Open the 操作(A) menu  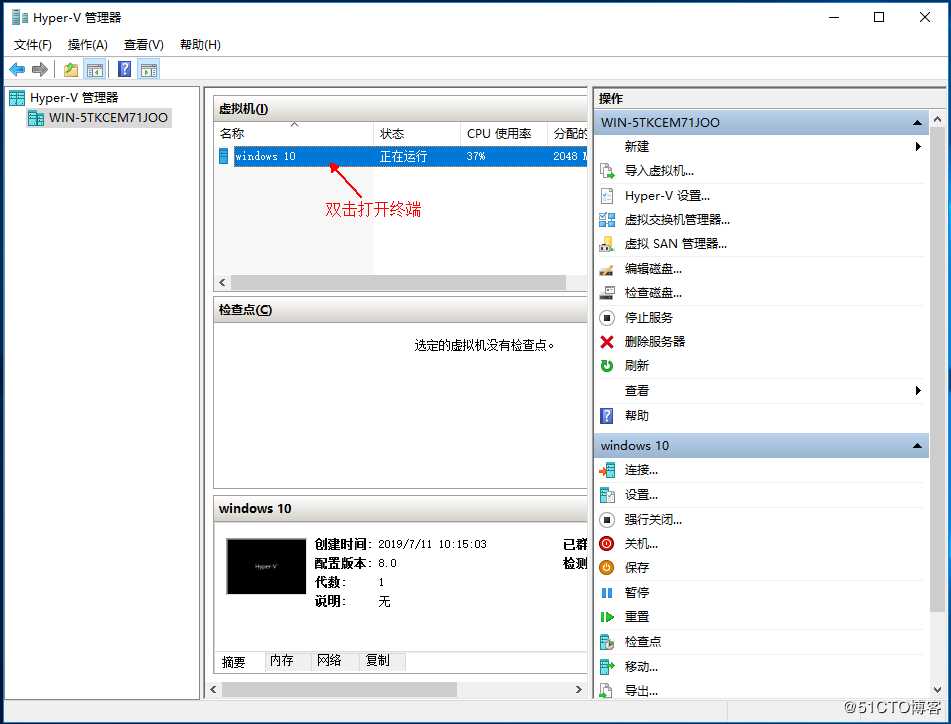[88, 45]
